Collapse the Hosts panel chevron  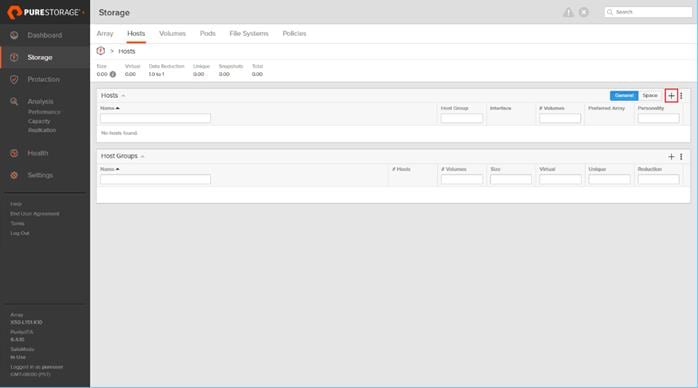(x=123, y=96)
